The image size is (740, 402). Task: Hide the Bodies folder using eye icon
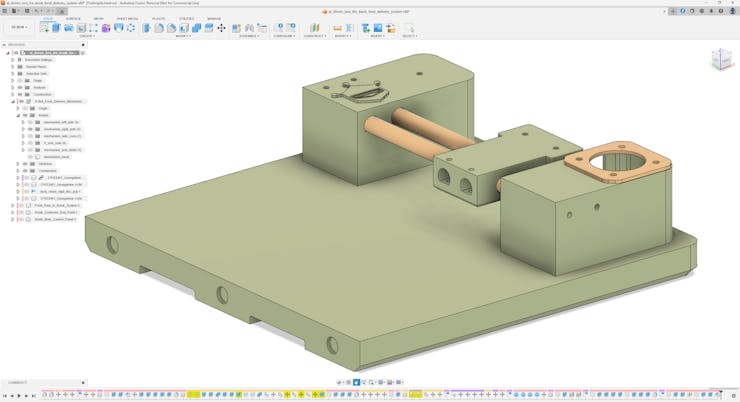click(x=25, y=115)
